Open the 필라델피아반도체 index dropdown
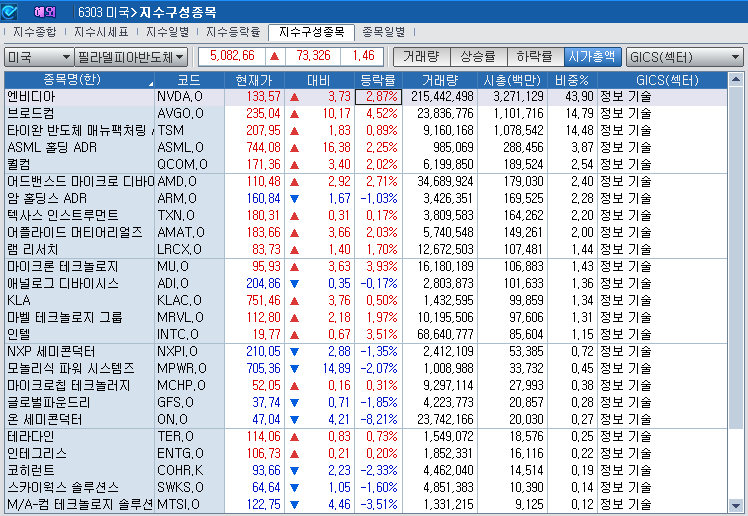This screenshot has height=516, width=748. (131, 57)
